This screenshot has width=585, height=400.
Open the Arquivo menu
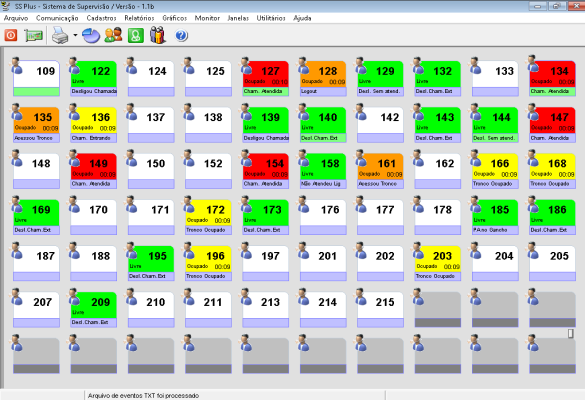[16, 18]
